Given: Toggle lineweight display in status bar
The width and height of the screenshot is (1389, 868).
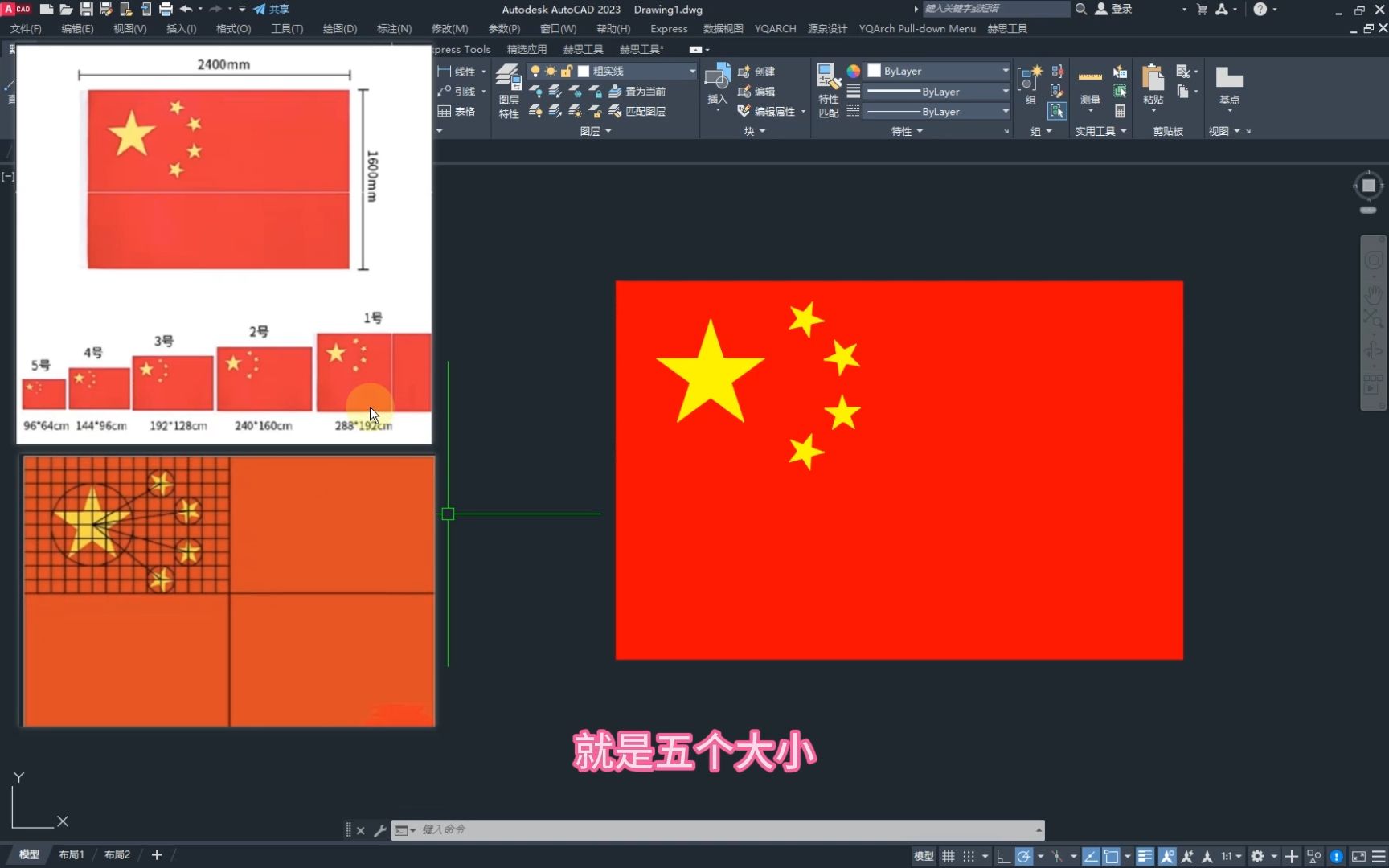Looking at the screenshot, I should coord(1145,856).
